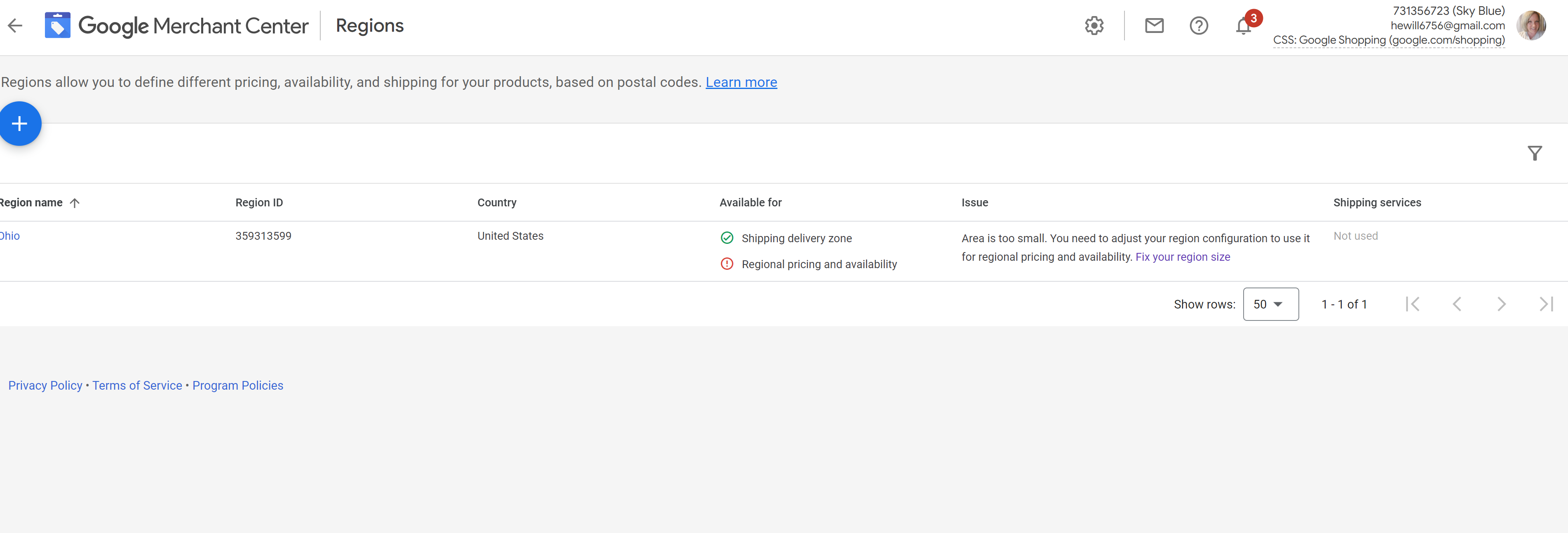Click the Fix your region size link
This screenshot has height=533, width=1568.
click(x=1183, y=256)
